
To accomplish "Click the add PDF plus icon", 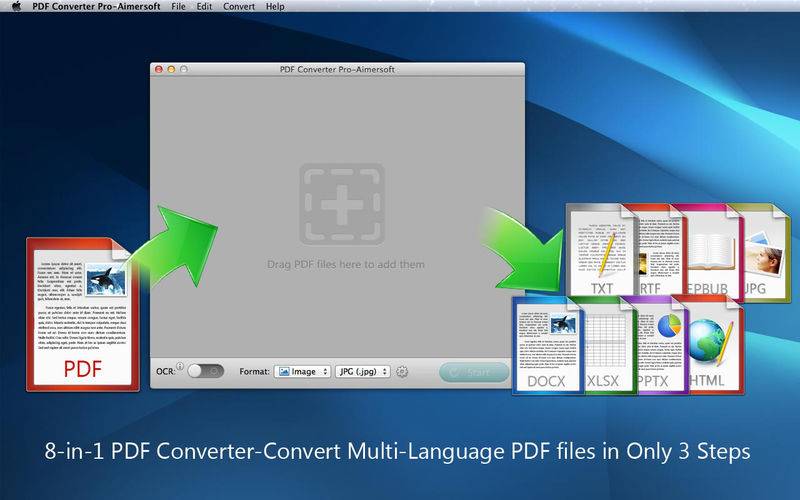I will (x=342, y=204).
